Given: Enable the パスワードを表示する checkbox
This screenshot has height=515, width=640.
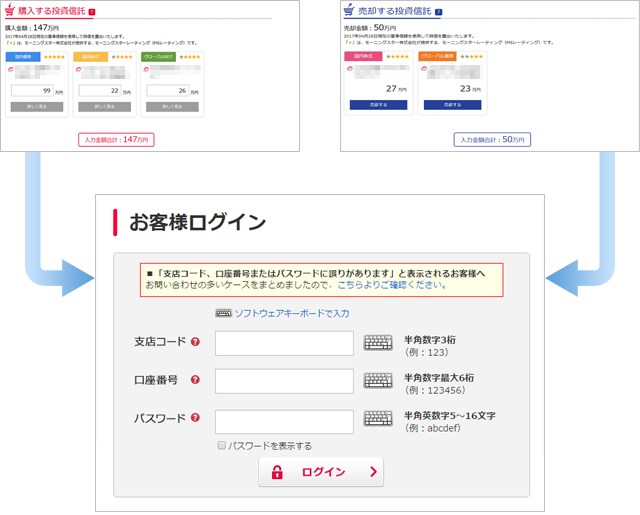Looking at the screenshot, I should click(x=222, y=446).
